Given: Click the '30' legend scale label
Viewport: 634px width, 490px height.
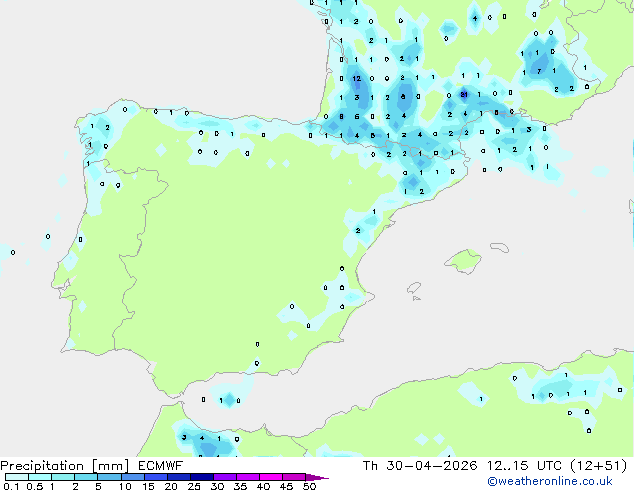Looking at the screenshot, I should tap(217, 486).
